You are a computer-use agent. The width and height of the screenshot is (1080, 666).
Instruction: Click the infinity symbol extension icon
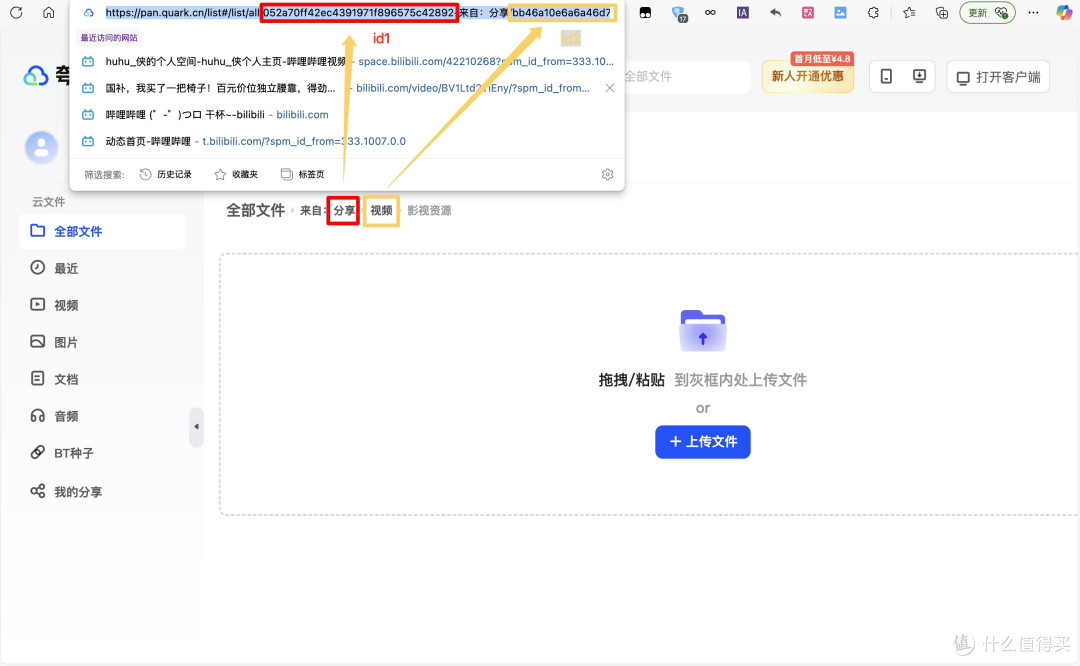click(710, 12)
